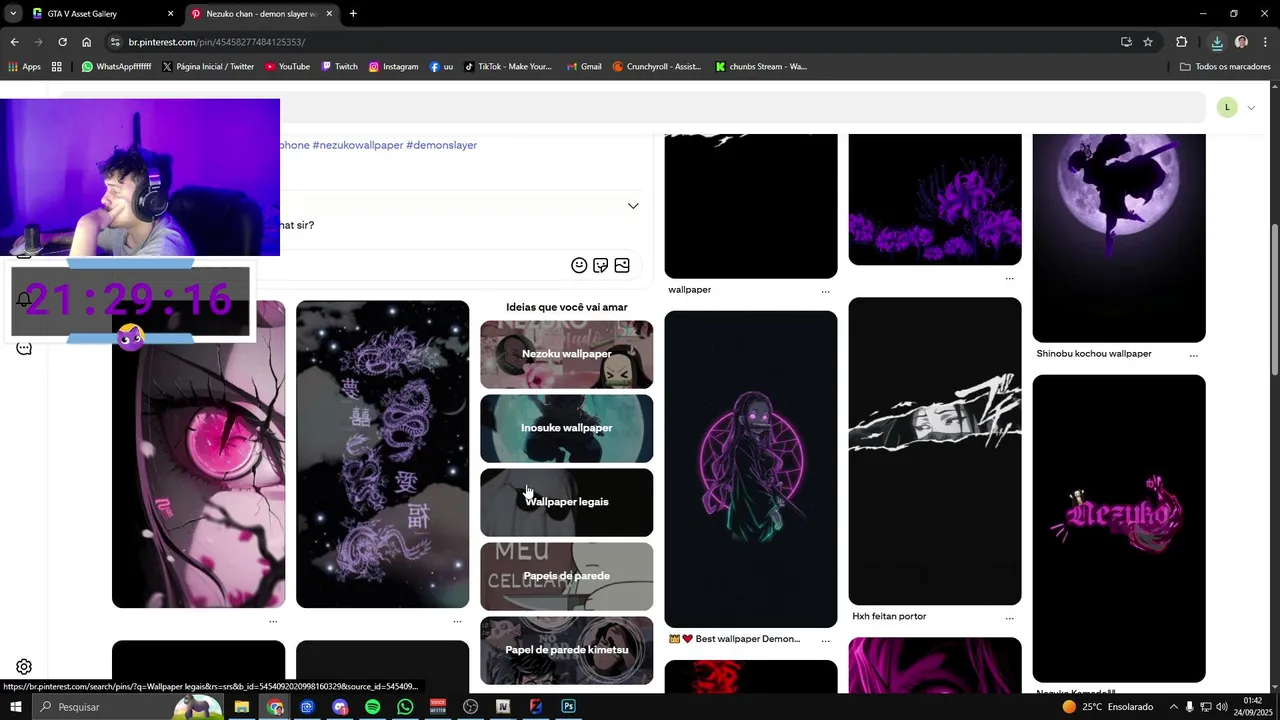Reload the current page
Screen dimensions: 1280x720
coord(62,42)
